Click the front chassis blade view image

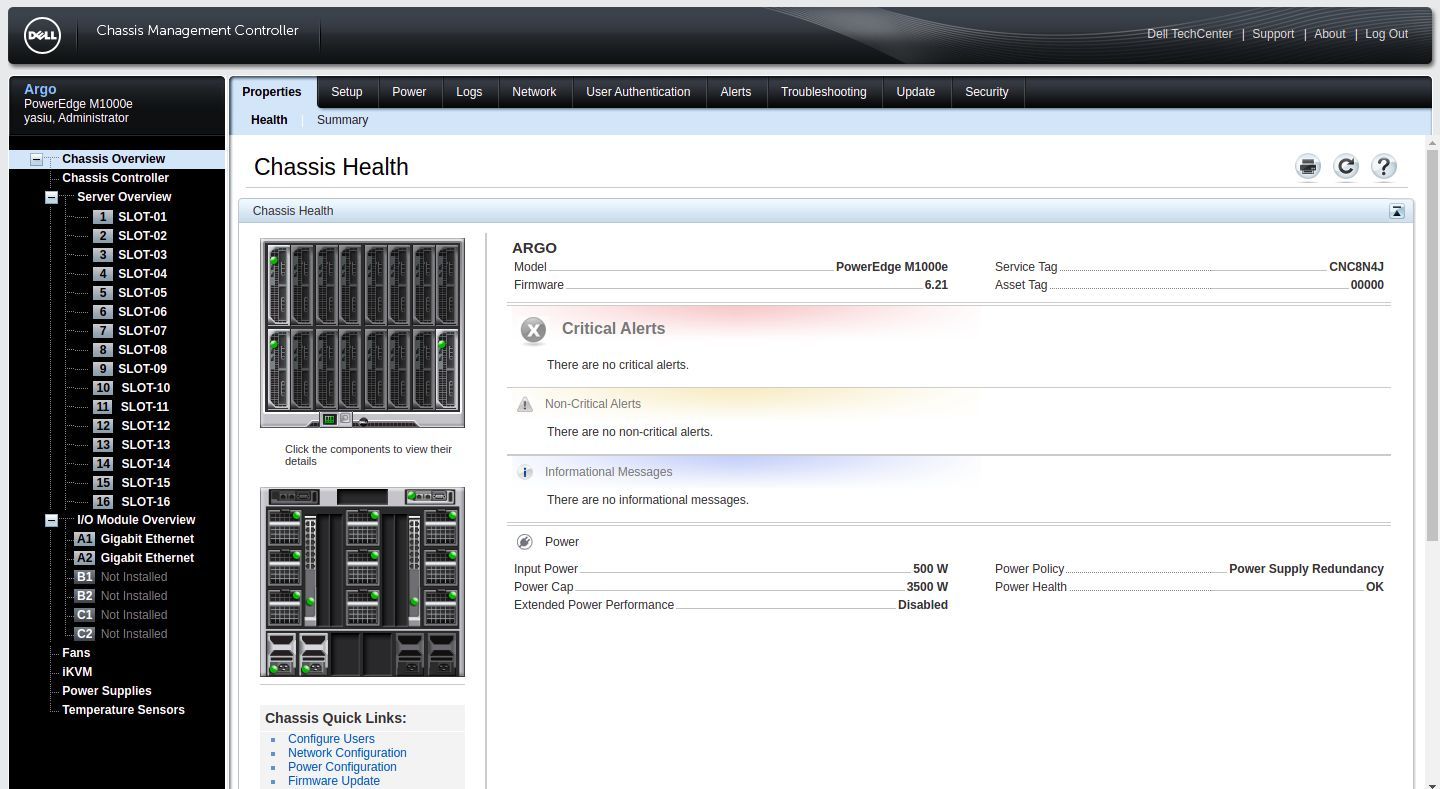(362, 333)
